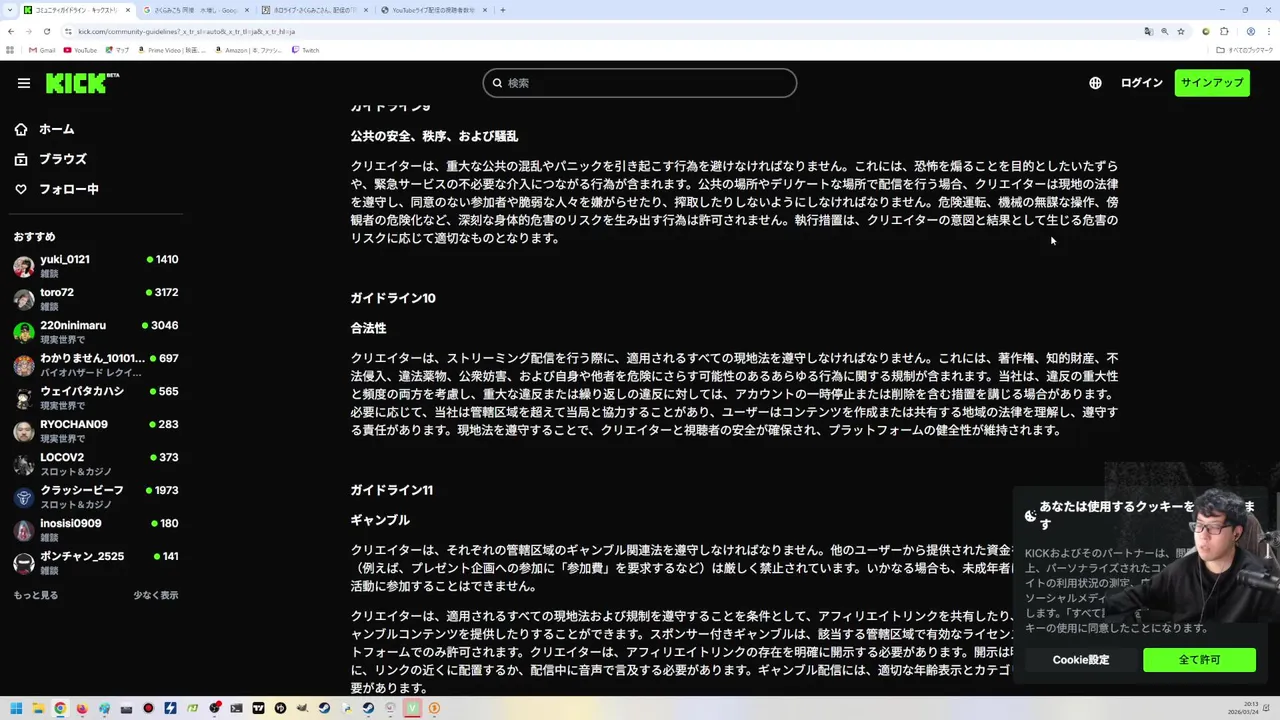The height and width of the screenshot is (720, 1280).
Task: Open the Twitch bookmark
Action: pyautogui.click(x=305, y=50)
